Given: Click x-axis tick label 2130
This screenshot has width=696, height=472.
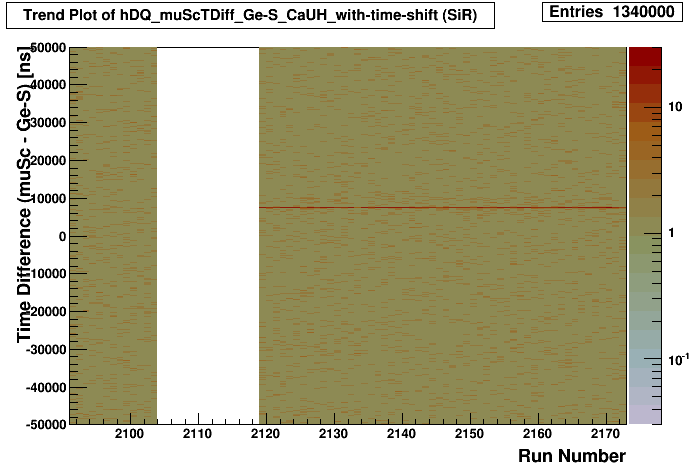Looking at the screenshot, I should 333,434.
